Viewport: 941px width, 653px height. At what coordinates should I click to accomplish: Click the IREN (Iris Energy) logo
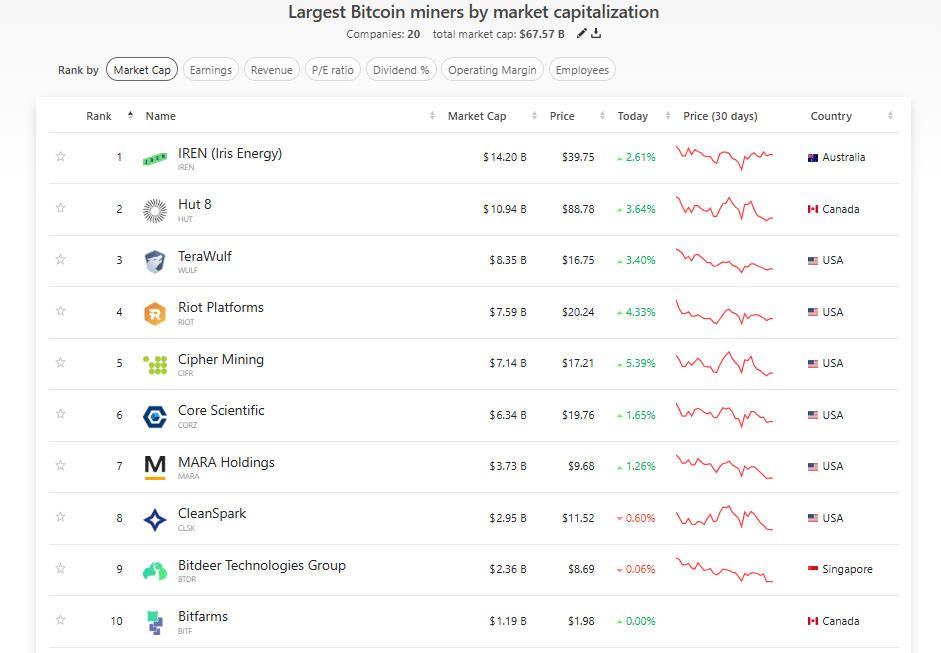point(155,159)
